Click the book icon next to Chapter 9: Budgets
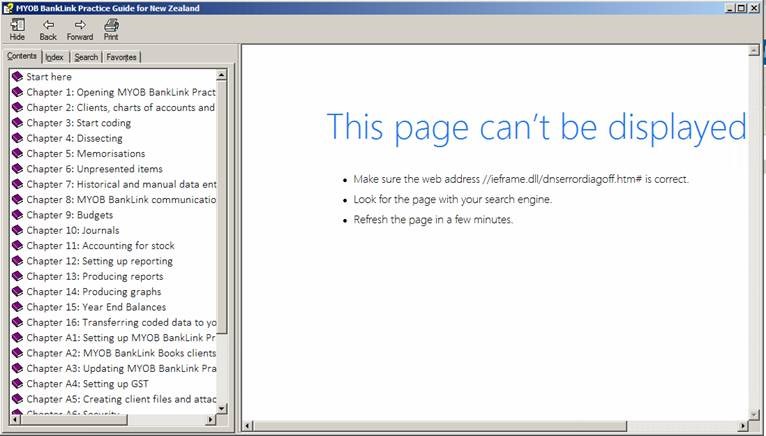 tap(17, 215)
